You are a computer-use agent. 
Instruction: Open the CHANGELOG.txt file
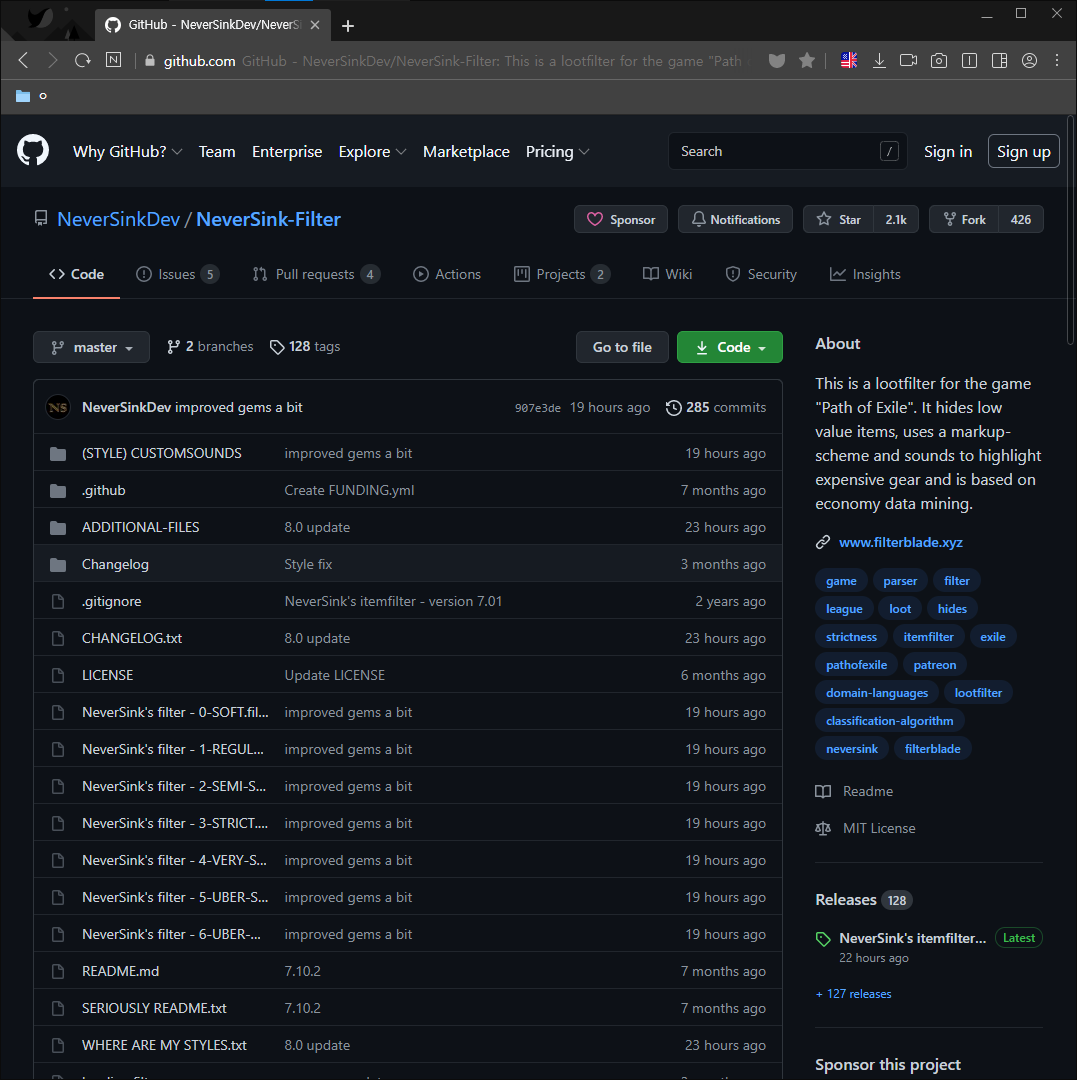click(x=132, y=638)
